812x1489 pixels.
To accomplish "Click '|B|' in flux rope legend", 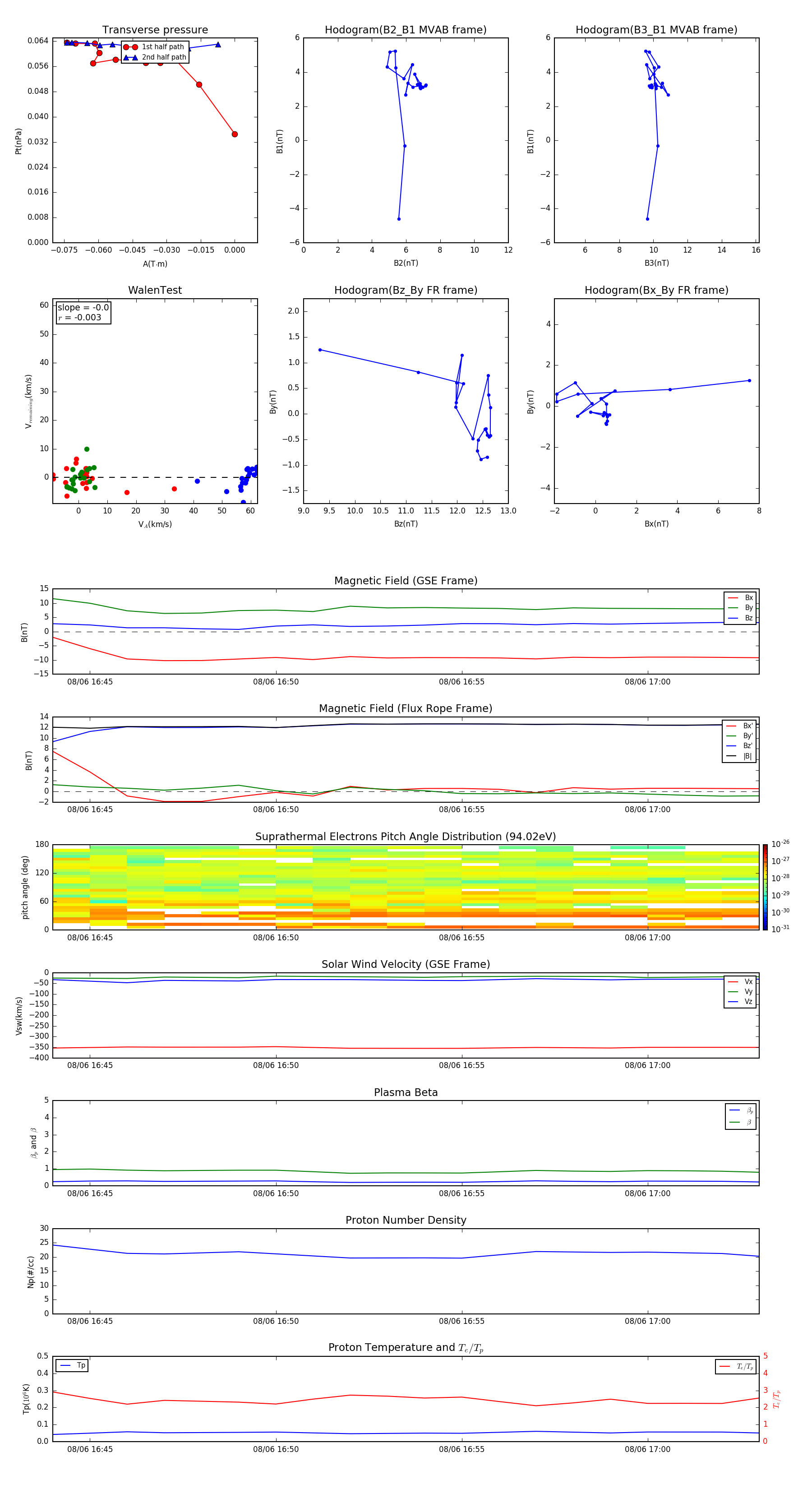I will point(740,756).
